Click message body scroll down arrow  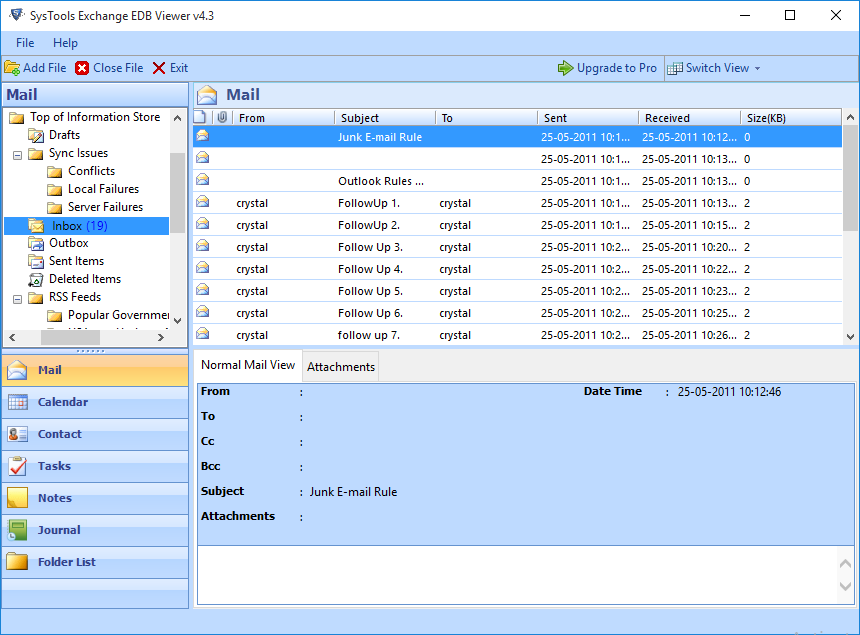[x=845, y=586]
